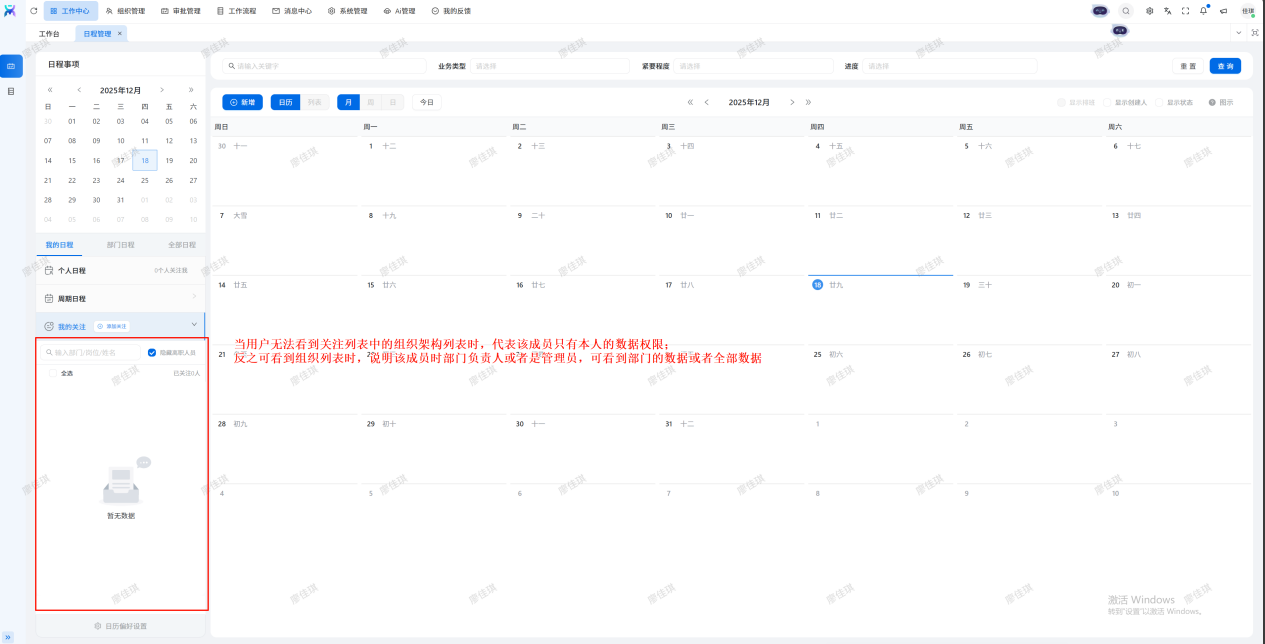This screenshot has height=644, width=1265.
Task: Open the 组织管理 menu
Action: coord(125,11)
